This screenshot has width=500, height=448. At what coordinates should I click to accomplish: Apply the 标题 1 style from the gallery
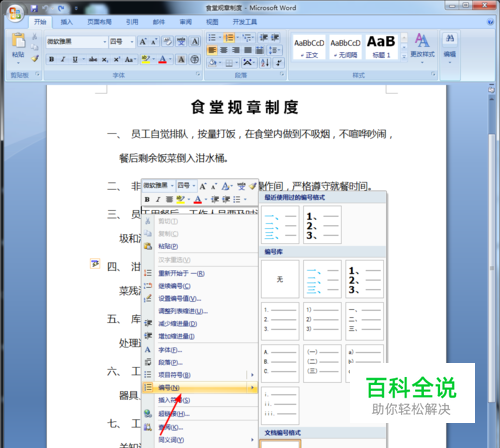coord(381,47)
